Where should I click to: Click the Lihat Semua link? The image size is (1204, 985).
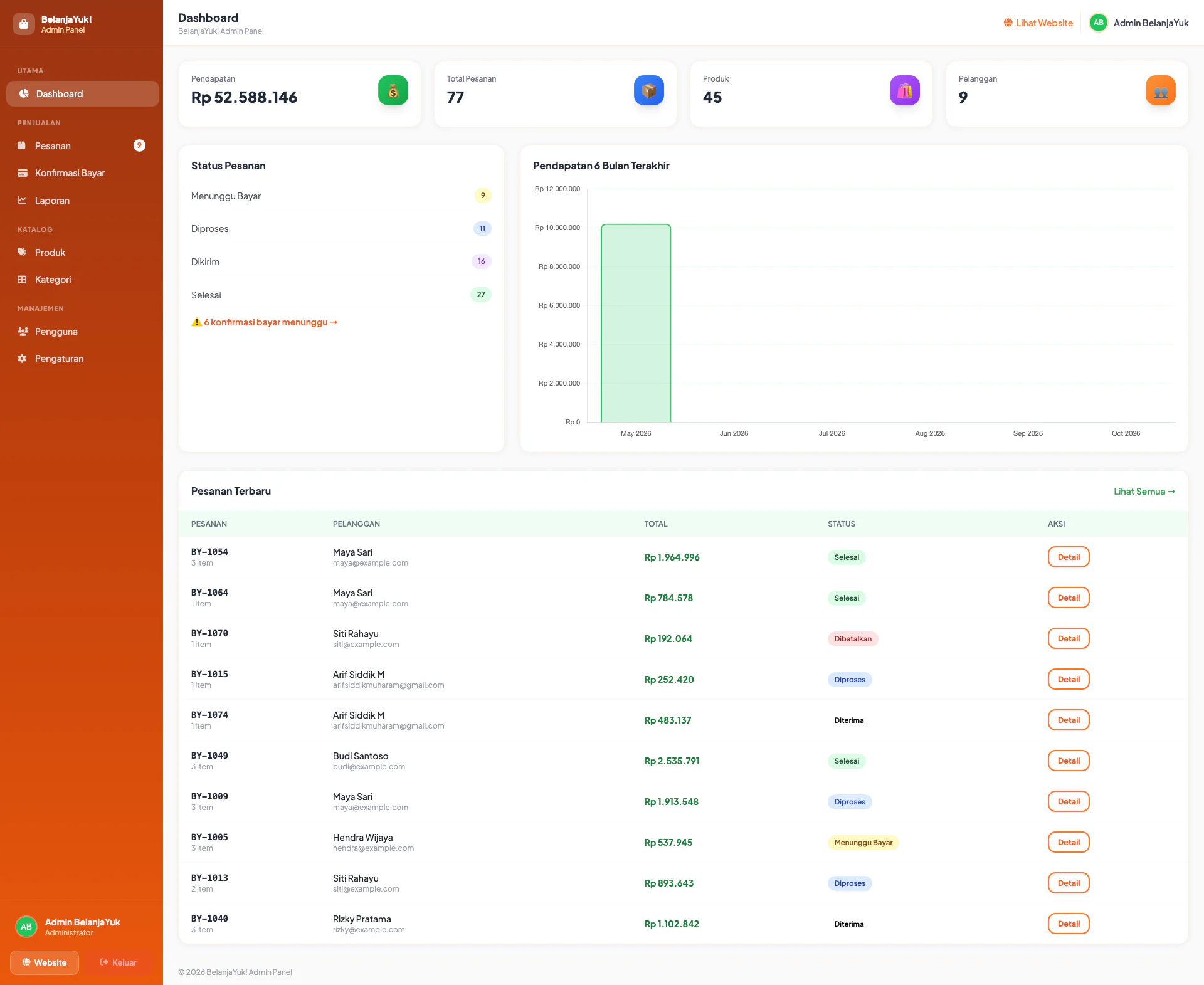(x=1144, y=492)
